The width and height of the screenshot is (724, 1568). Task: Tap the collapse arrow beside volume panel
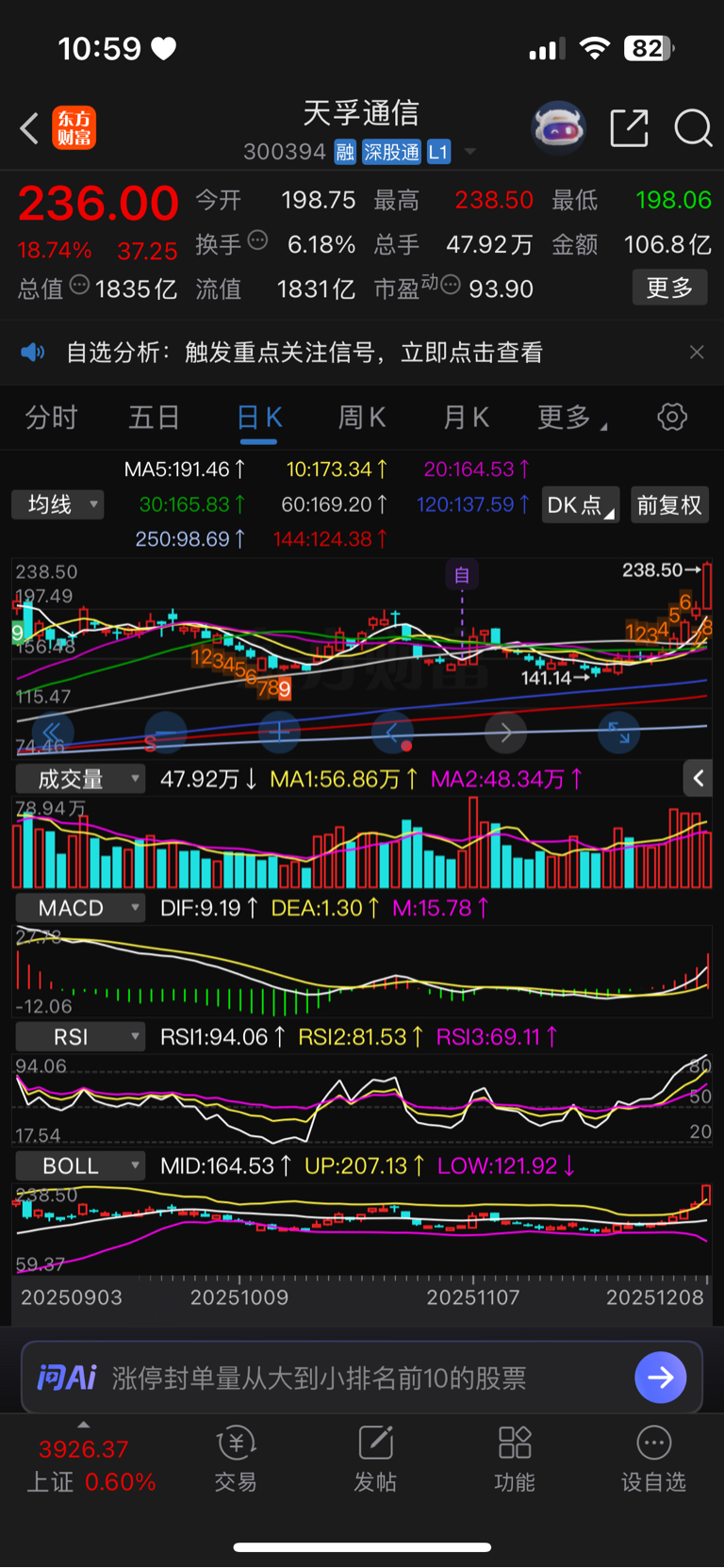click(698, 778)
